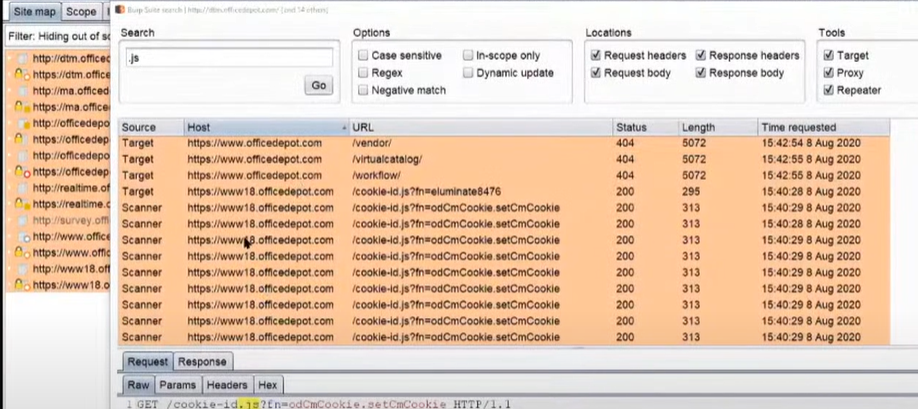Uncheck the Proxy tool checkbox
Viewport: 918px width, 409px height.
828,73
